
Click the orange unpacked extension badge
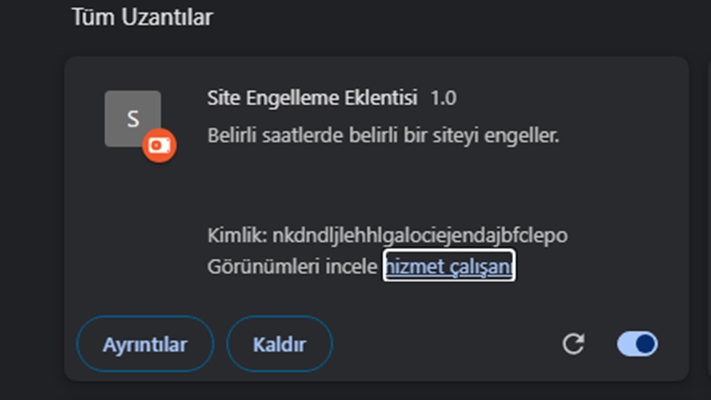[x=159, y=146]
